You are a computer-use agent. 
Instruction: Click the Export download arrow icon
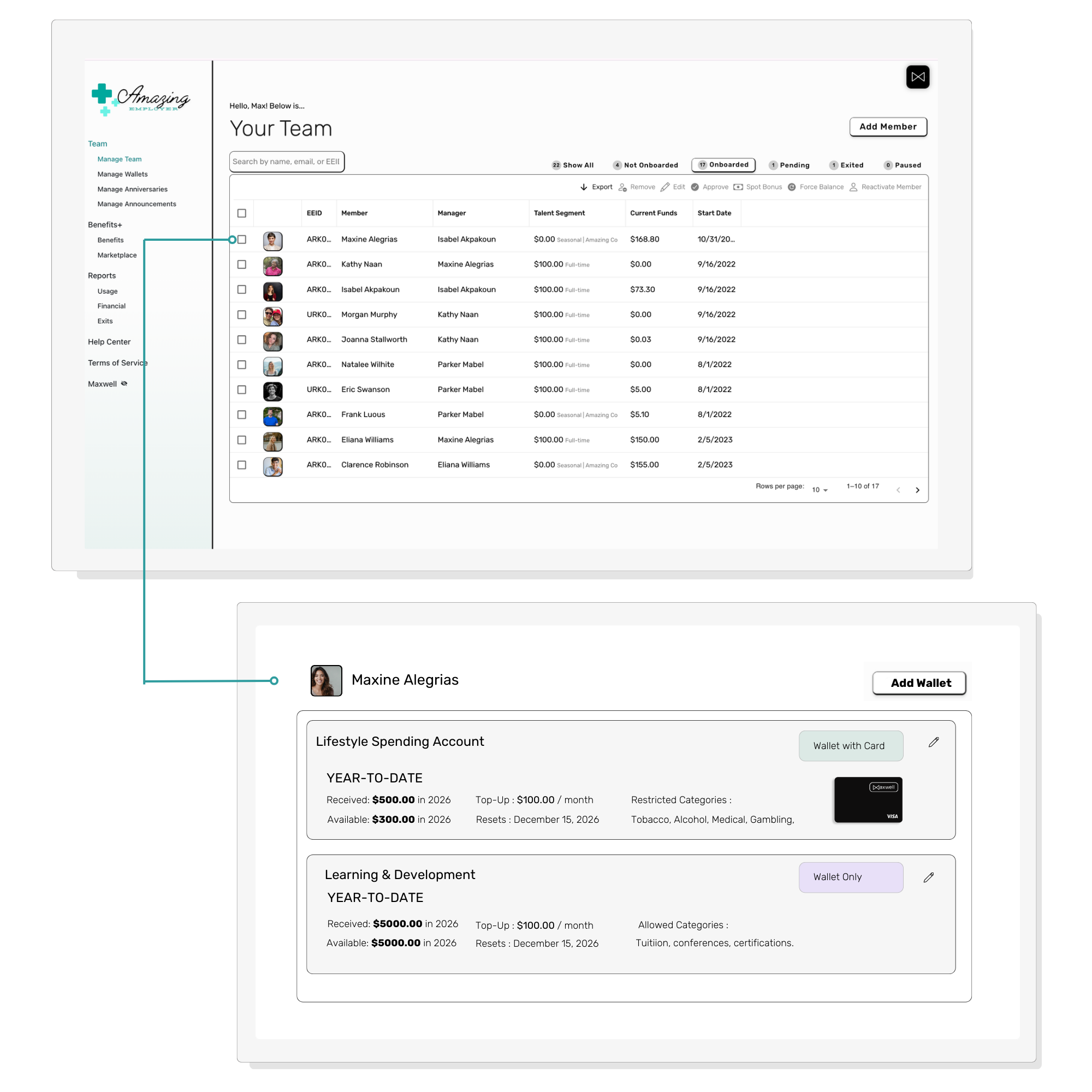[x=583, y=187]
